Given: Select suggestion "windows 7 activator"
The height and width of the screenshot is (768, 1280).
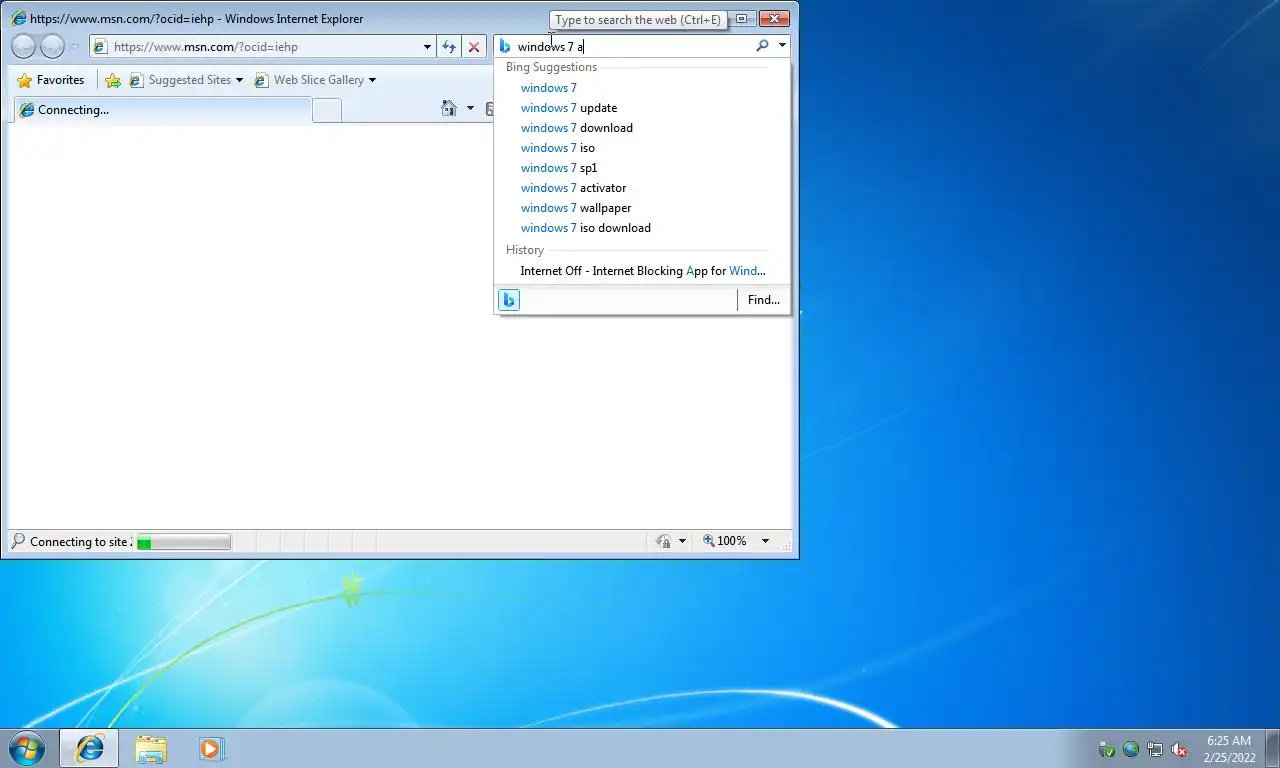Looking at the screenshot, I should (x=573, y=188).
